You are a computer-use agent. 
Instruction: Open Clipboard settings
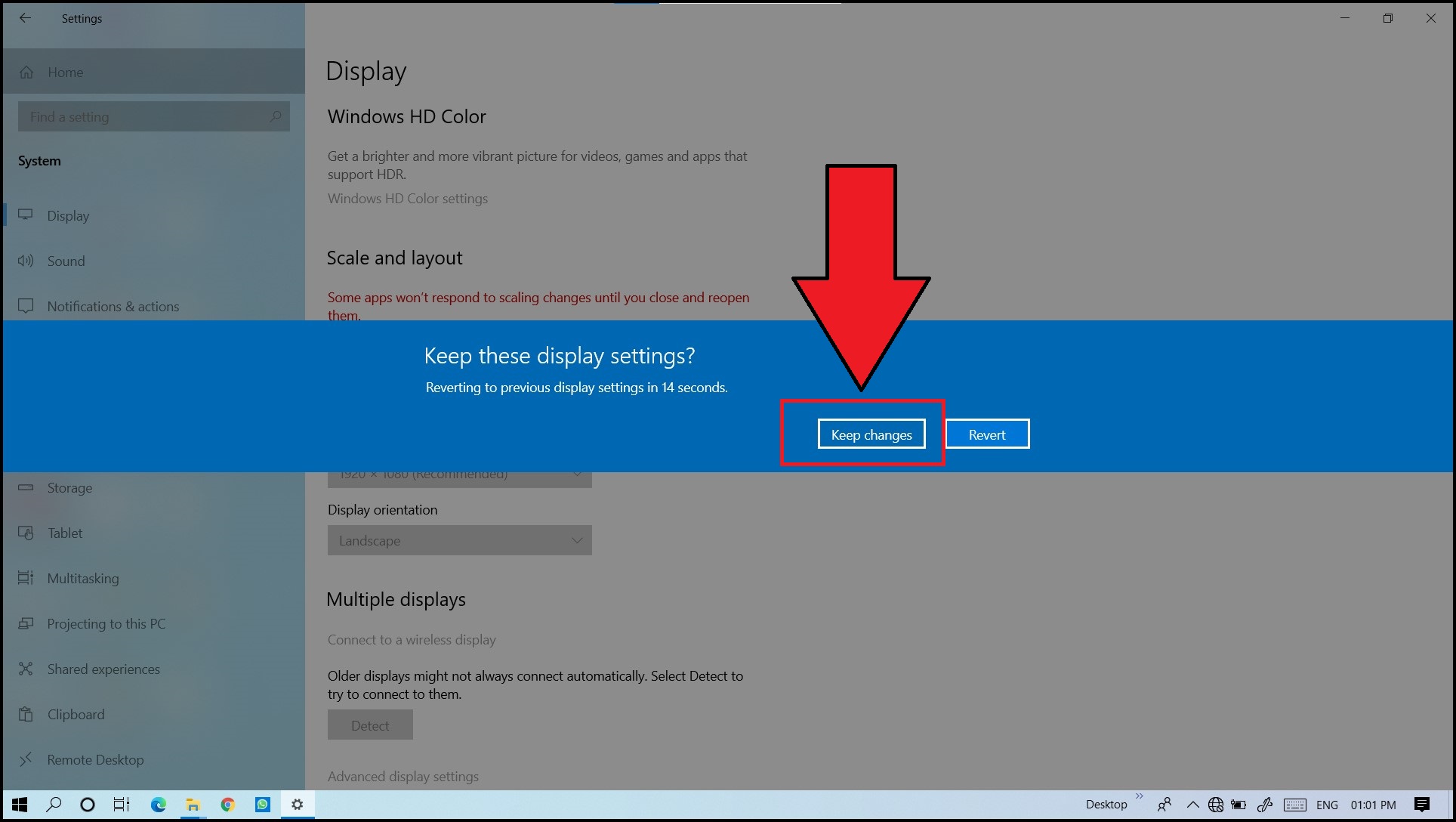(76, 715)
